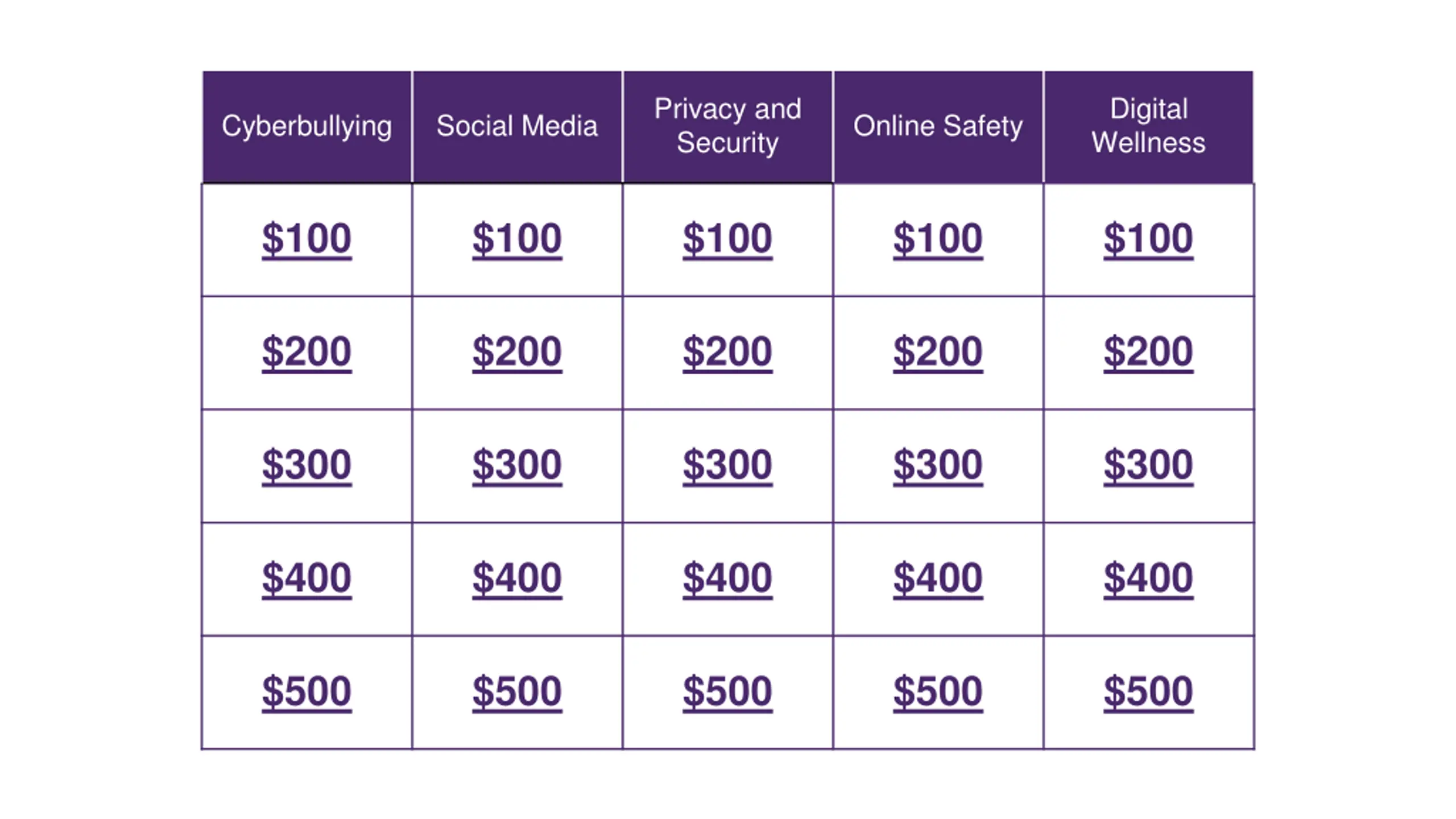Image resolution: width=1456 pixels, height=819 pixels.
Task: Select the Privacy and Security header cell
Action: tap(727, 126)
